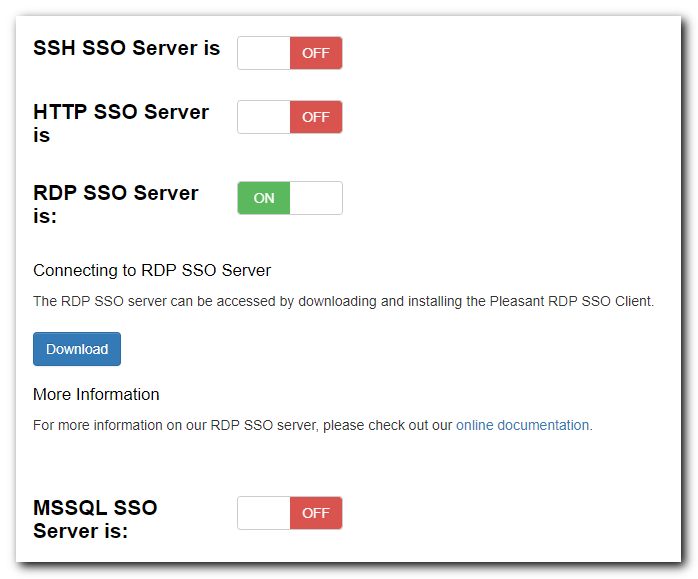Select the 'SSH SSO Server is' heading
The height and width of the screenshot is (579, 698).
click(x=126, y=48)
